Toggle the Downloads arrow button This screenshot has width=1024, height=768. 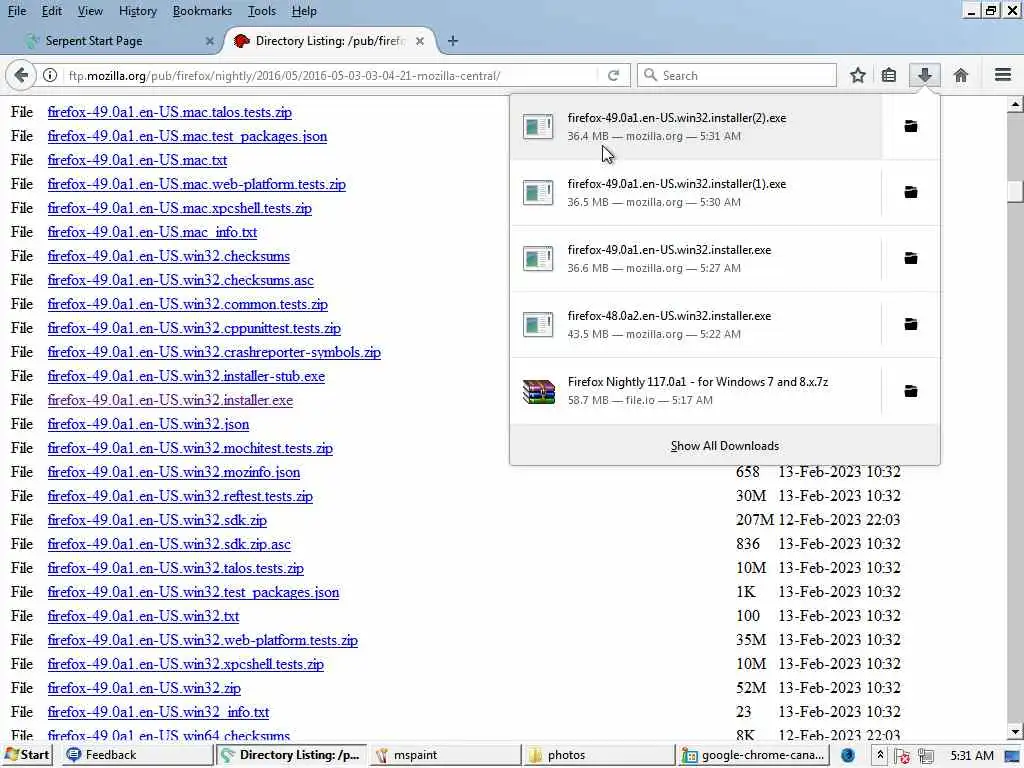click(924, 75)
